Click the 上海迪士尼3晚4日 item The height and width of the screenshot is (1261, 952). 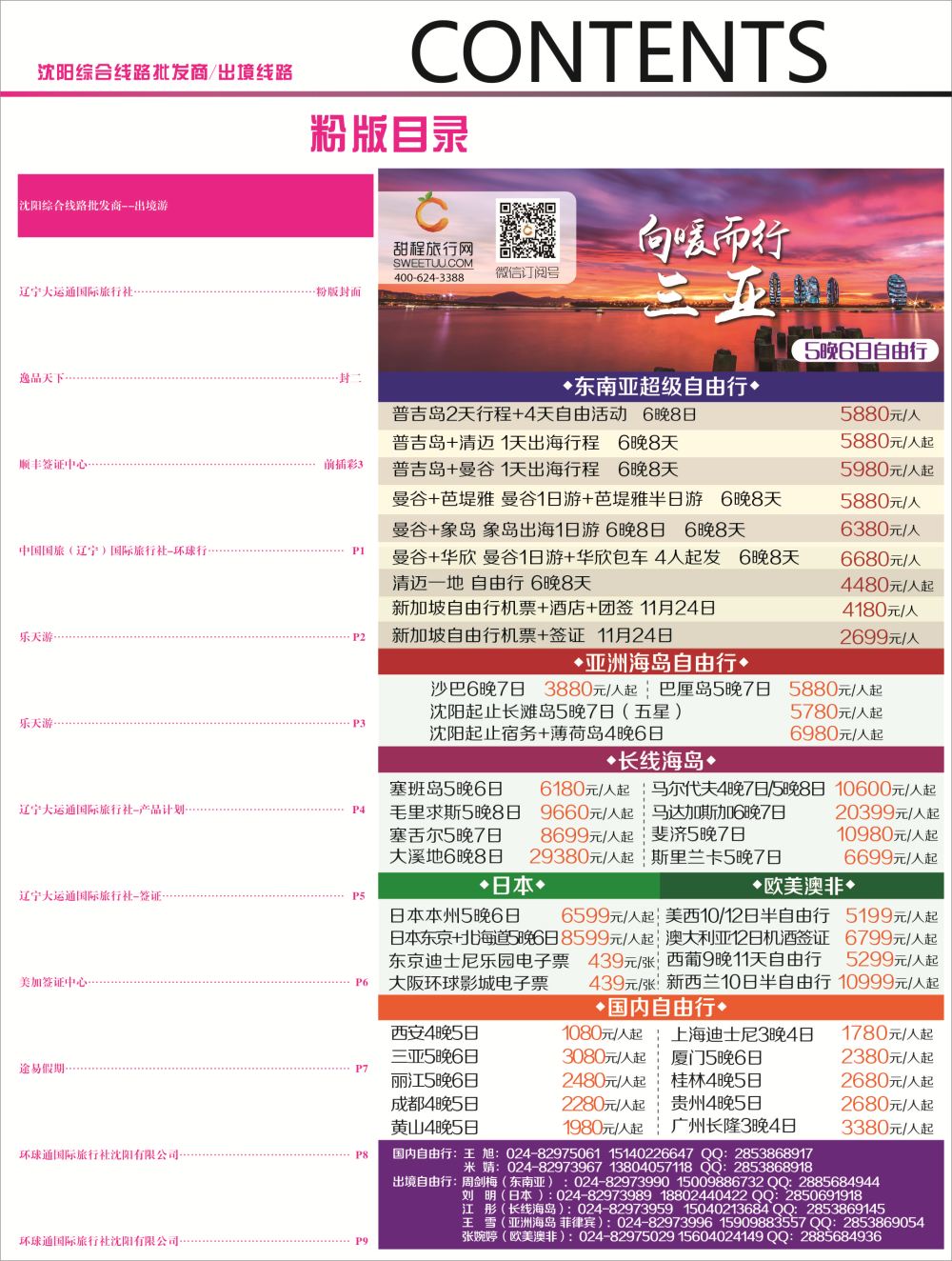pyautogui.click(x=803, y=1033)
